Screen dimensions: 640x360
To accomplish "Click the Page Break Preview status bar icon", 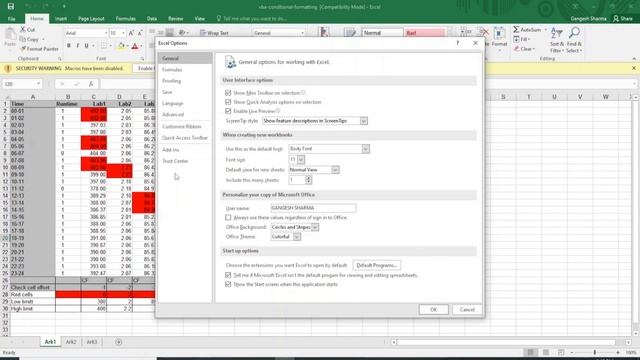I will (561, 352).
